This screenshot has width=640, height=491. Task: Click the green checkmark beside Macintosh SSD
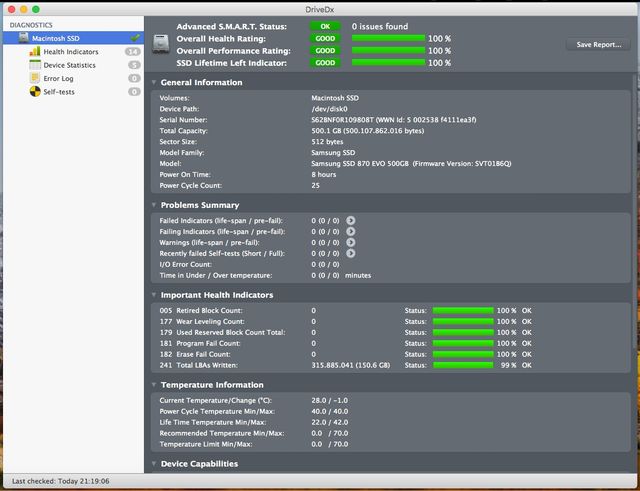tap(135, 38)
